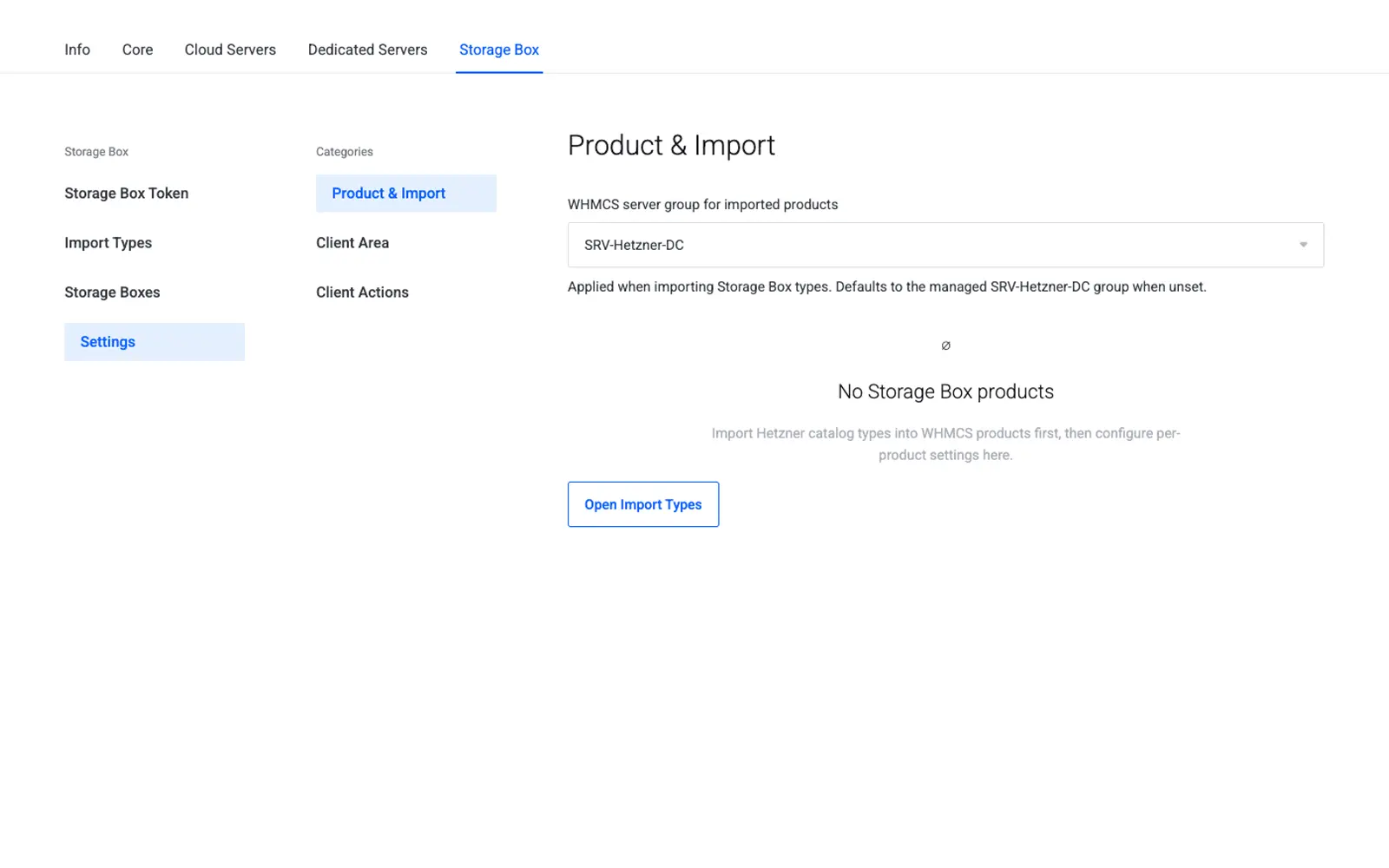Image resolution: width=1389 pixels, height=868 pixels.
Task: Switch to the Info tab
Action: pyautogui.click(x=77, y=49)
